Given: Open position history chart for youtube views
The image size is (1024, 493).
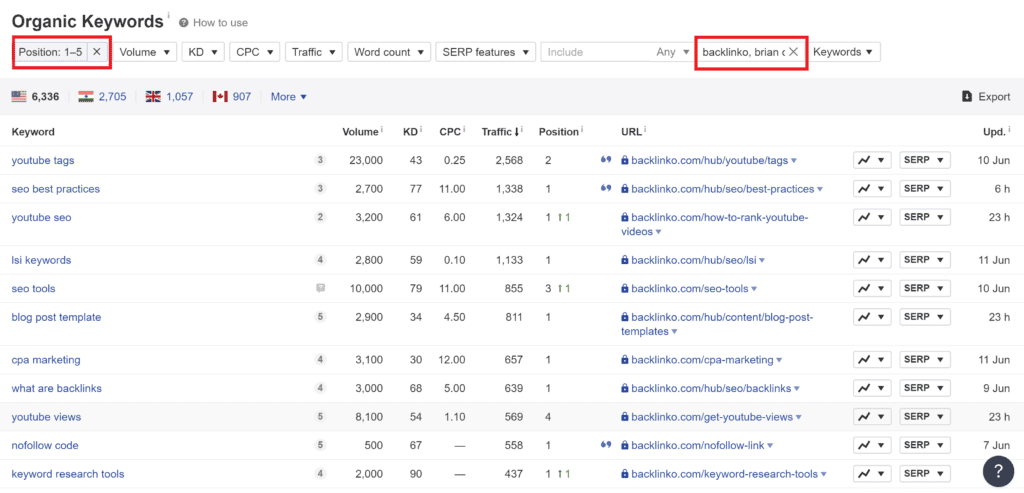Looking at the screenshot, I should (872, 417).
